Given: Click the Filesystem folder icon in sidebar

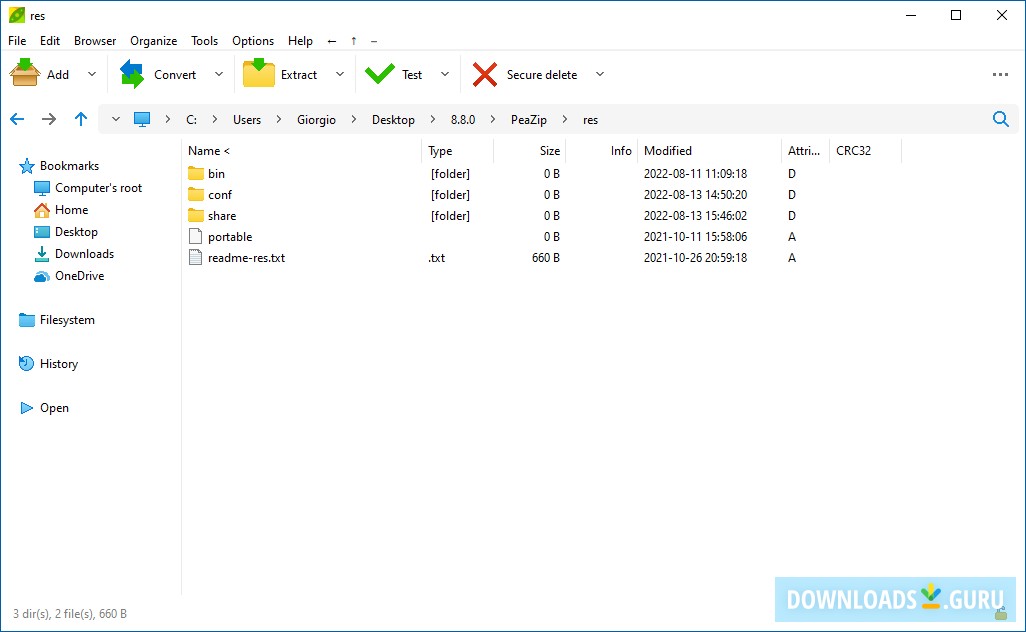Looking at the screenshot, I should pos(27,320).
